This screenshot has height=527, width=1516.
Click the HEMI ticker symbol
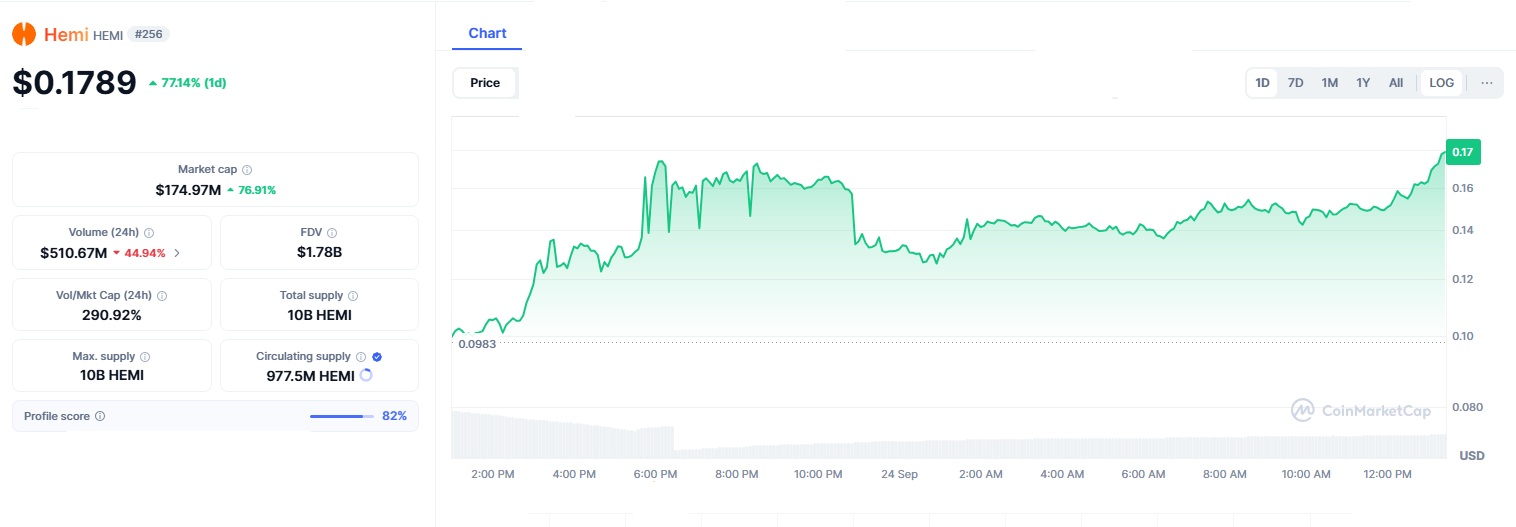[108, 35]
